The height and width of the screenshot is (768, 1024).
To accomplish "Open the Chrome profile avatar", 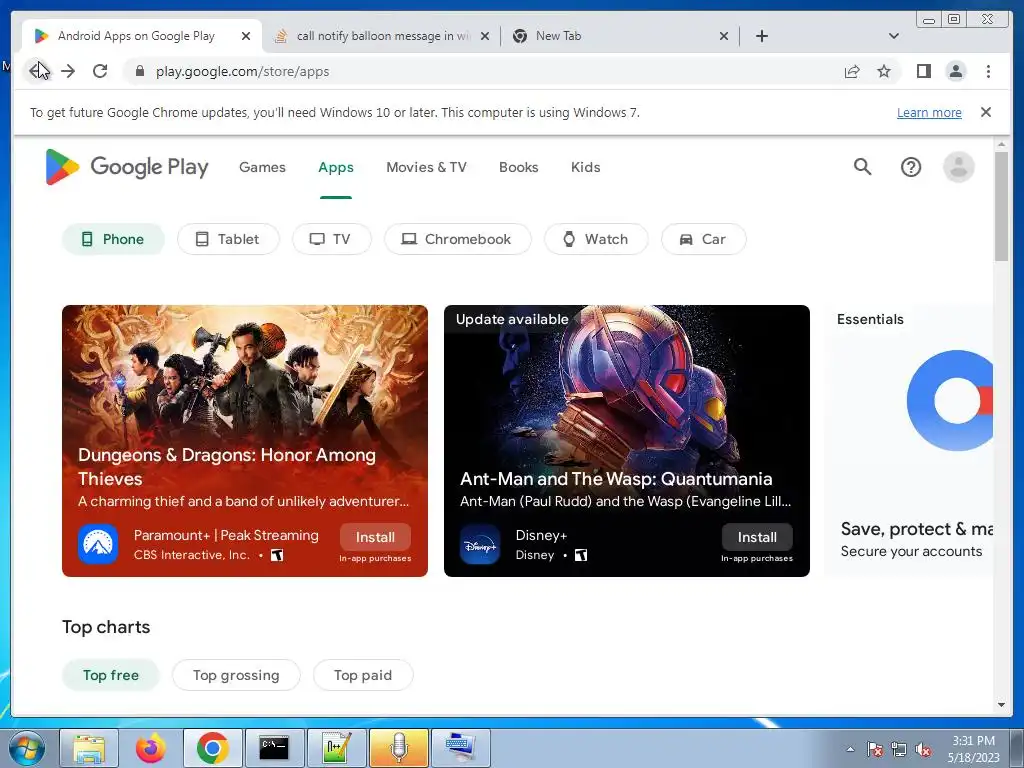I will coord(955,71).
